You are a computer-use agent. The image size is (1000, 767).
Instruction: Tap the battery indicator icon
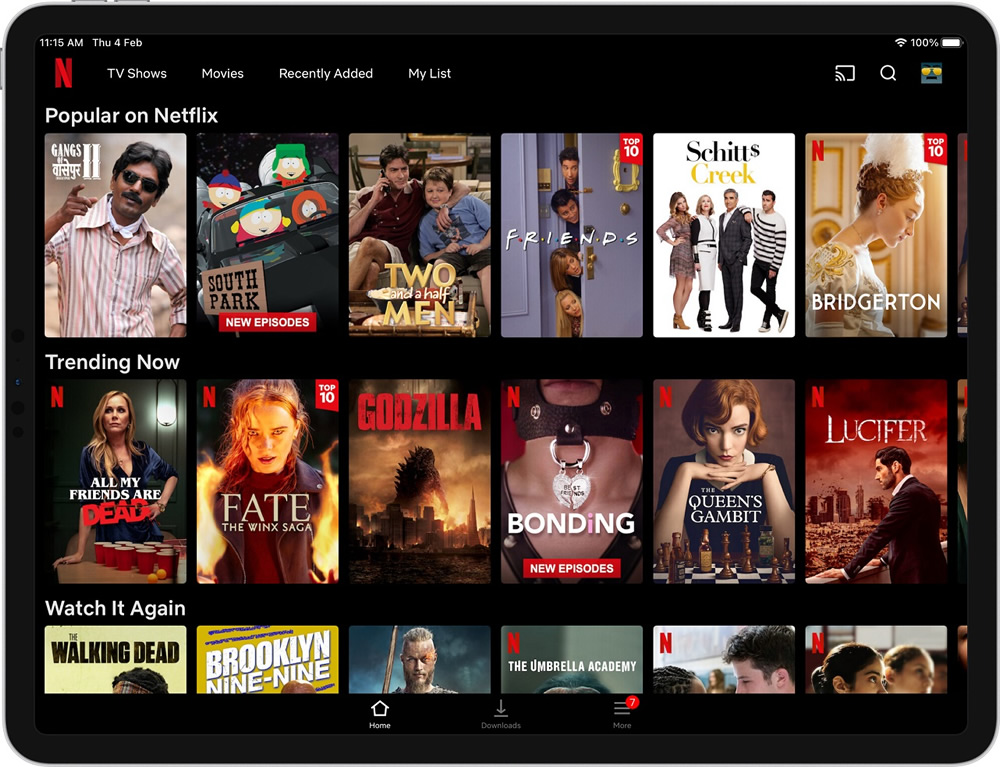pyautogui.click(x=952, y=43)
